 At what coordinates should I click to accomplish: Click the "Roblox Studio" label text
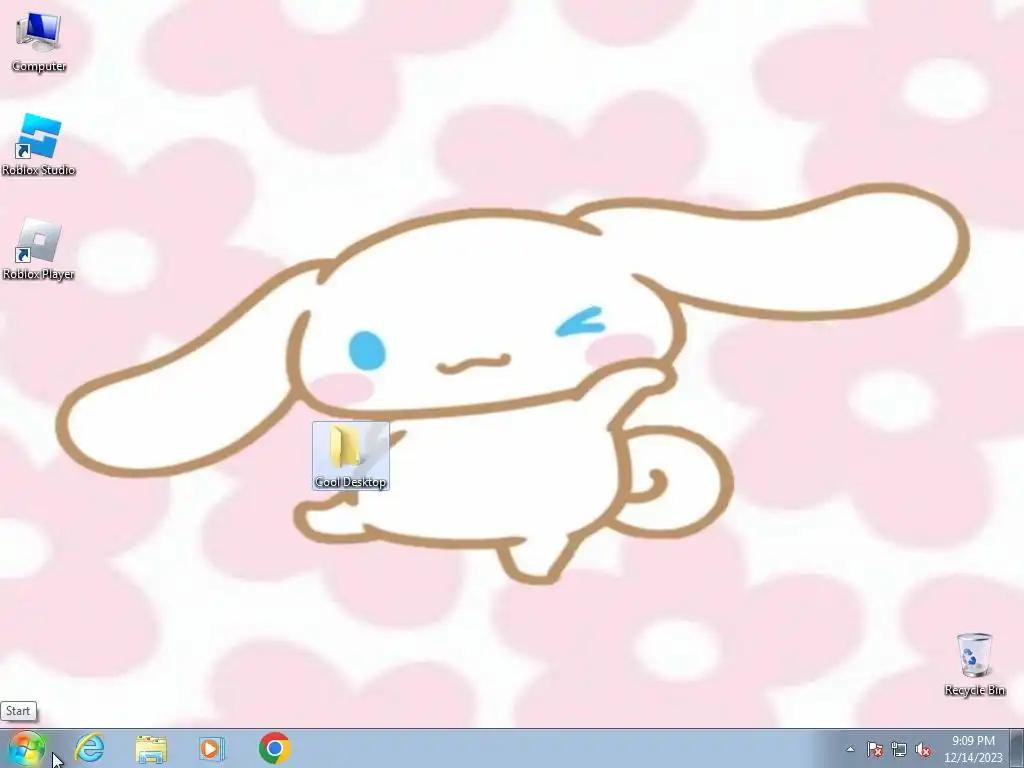(39, 170)
